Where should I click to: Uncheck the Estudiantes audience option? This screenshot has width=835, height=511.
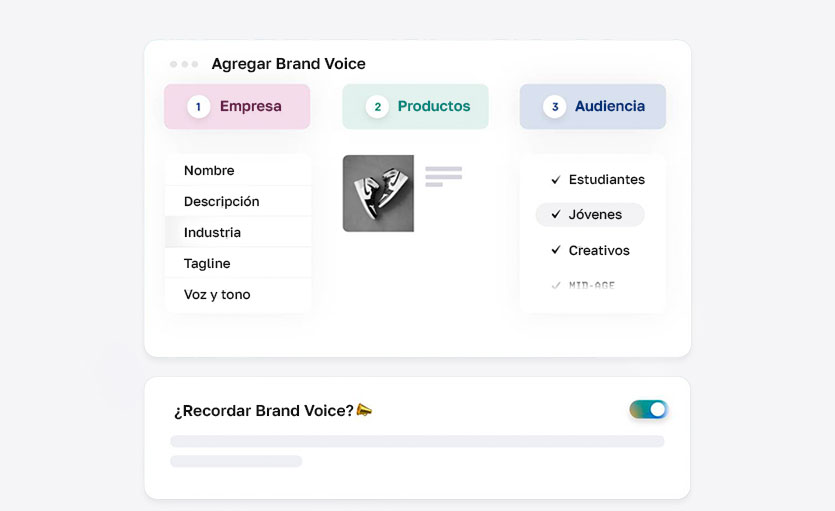556,180
